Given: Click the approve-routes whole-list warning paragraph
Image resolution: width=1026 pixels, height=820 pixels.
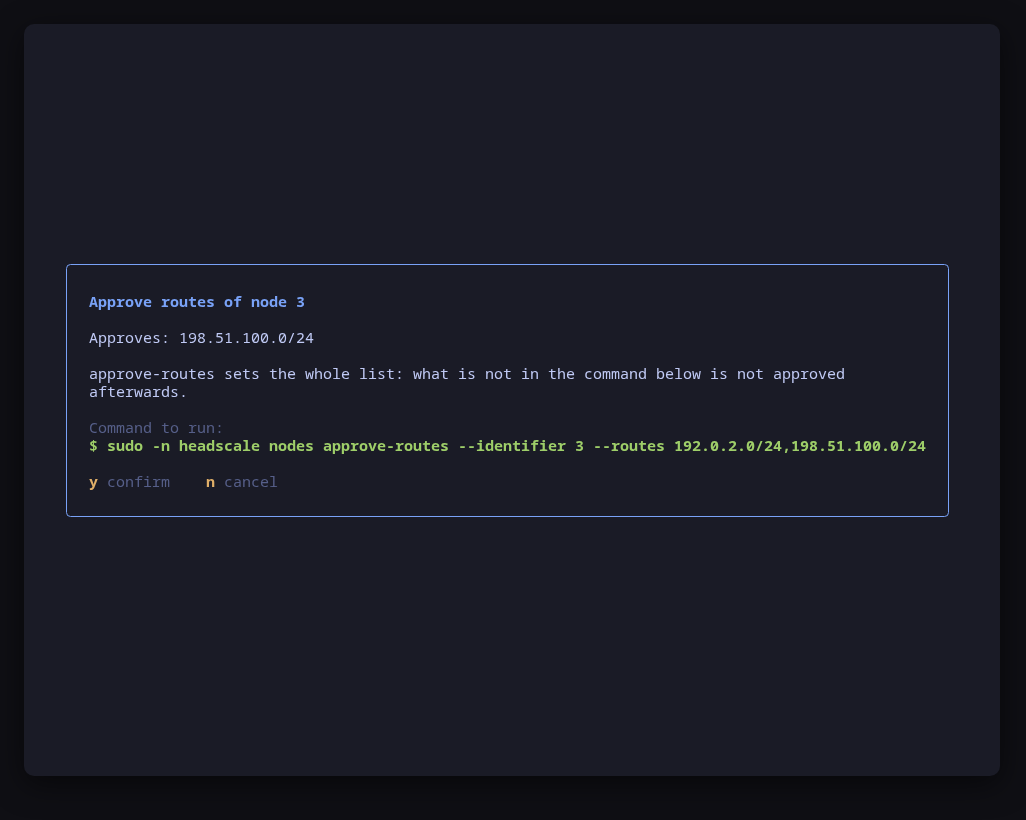Looking at the screenshot, I should pyautogui.click(x=467, y=383).
